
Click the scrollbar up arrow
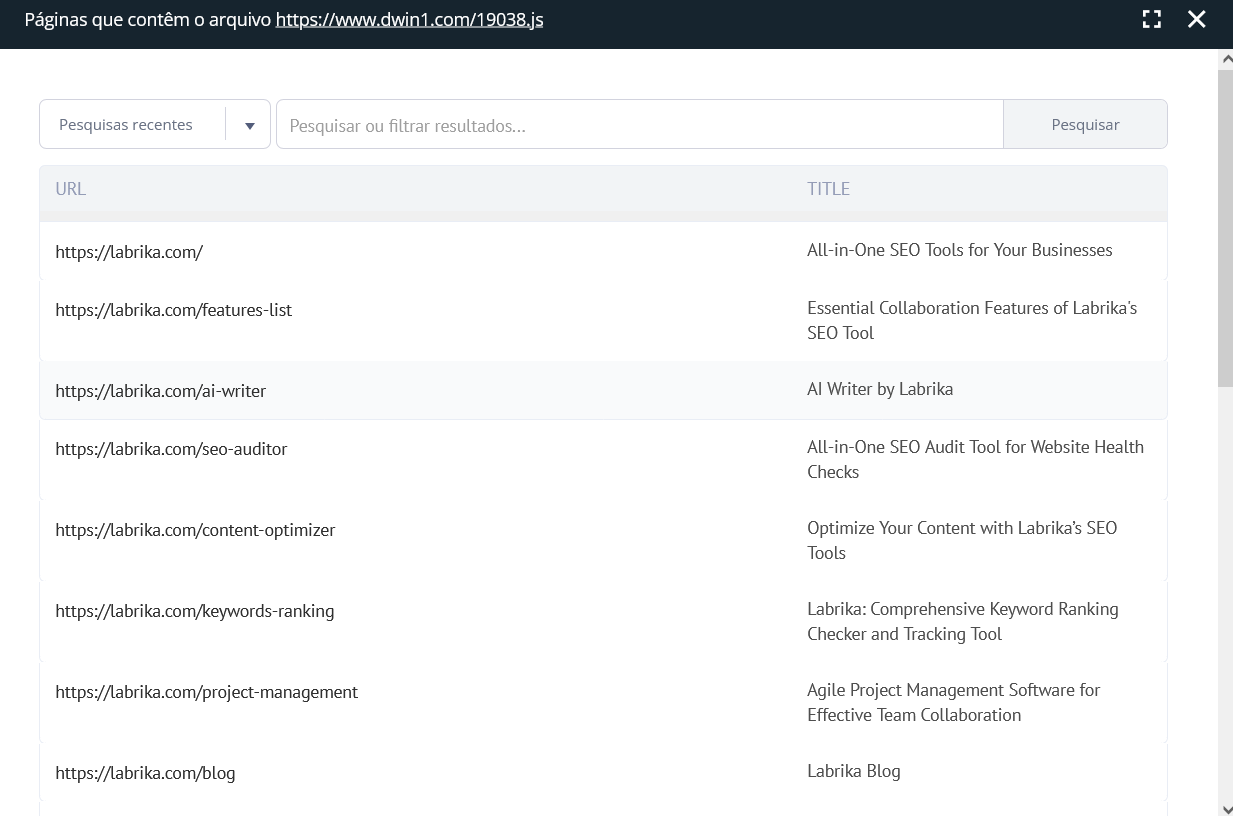(1226, 57)
